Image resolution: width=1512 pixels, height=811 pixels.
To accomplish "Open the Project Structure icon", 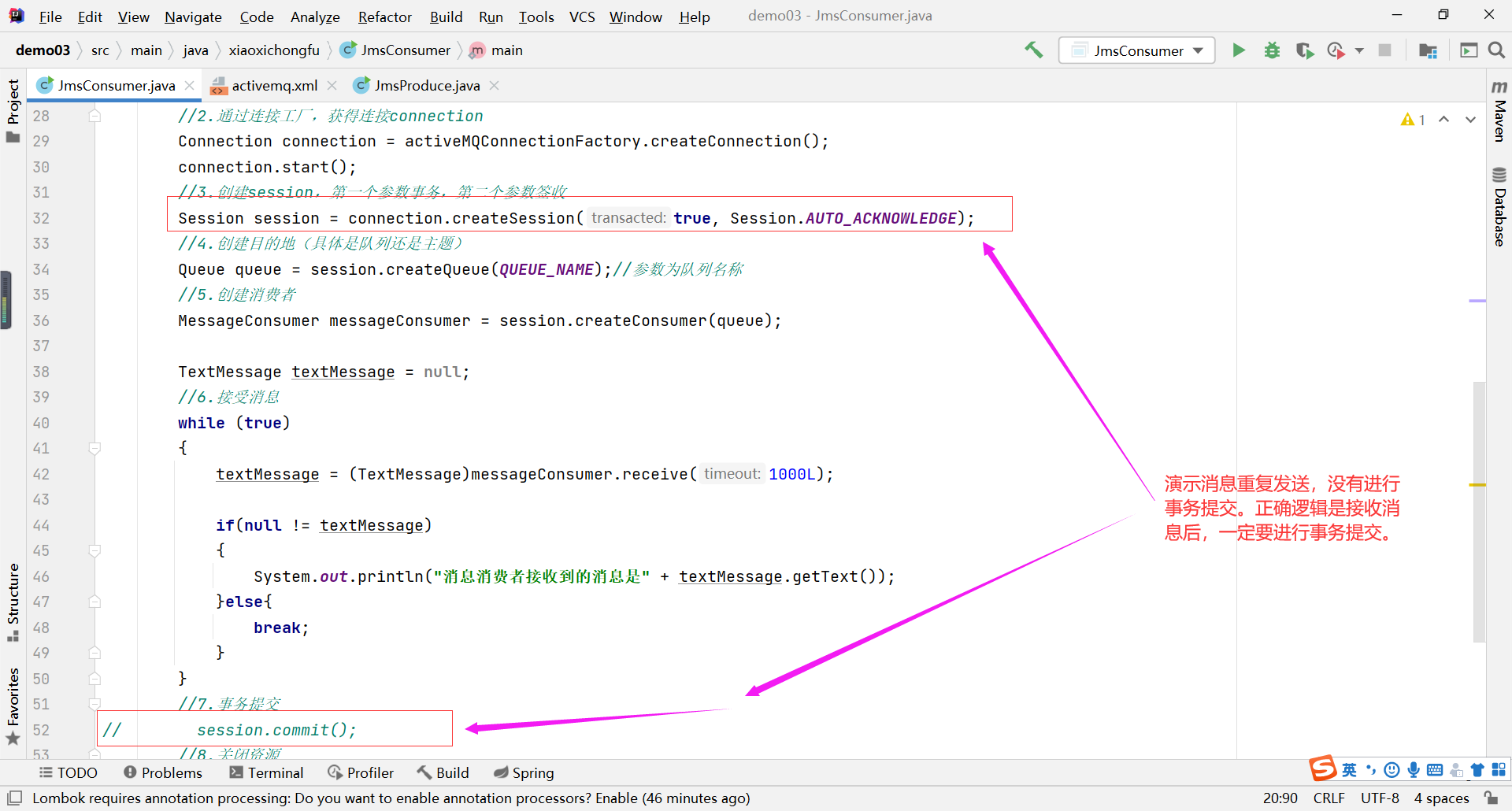I will (x=1428, y=50).
